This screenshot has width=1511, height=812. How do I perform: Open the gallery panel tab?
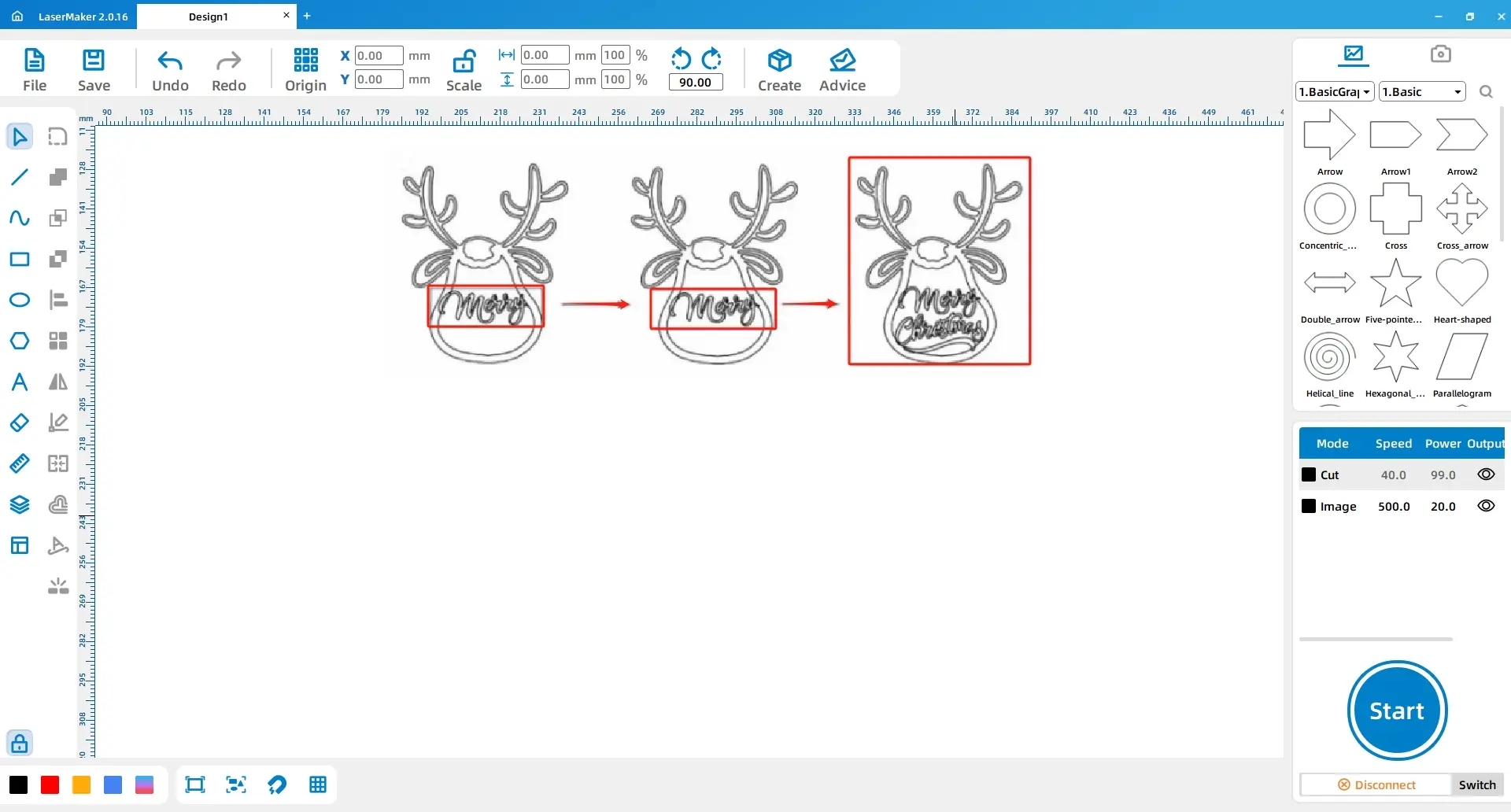1354,54
